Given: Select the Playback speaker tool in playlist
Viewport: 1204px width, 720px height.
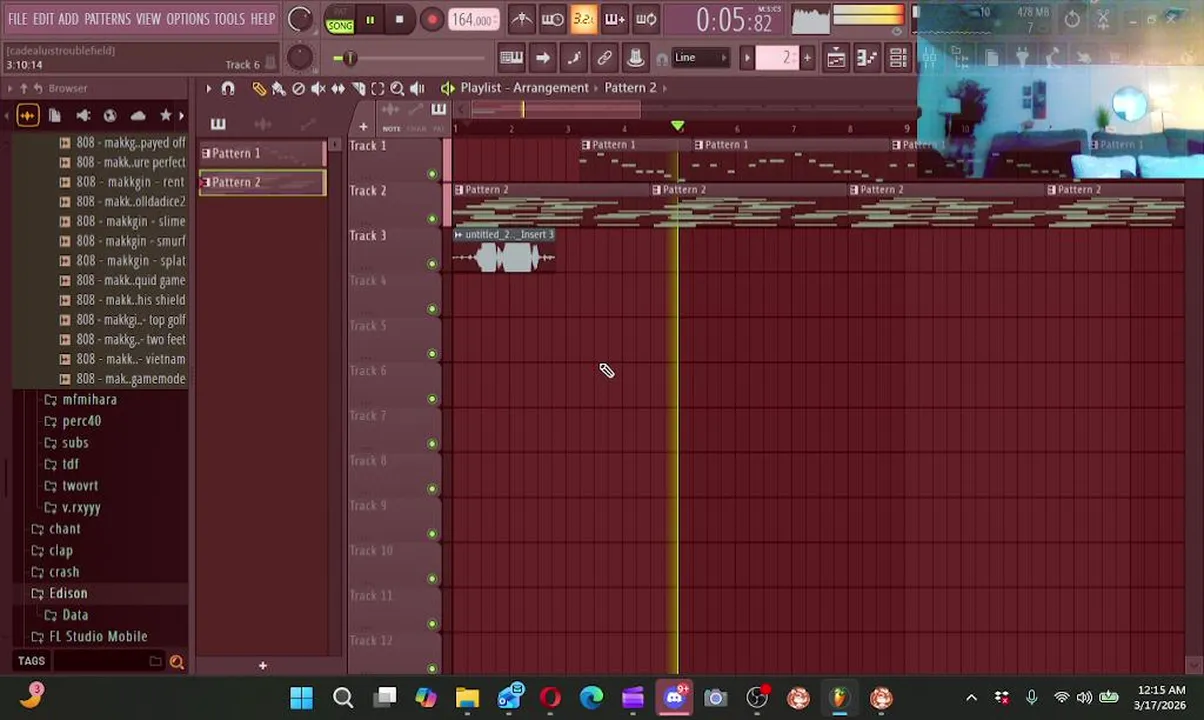Looking at the screenshot, I should tap(417, 89).
